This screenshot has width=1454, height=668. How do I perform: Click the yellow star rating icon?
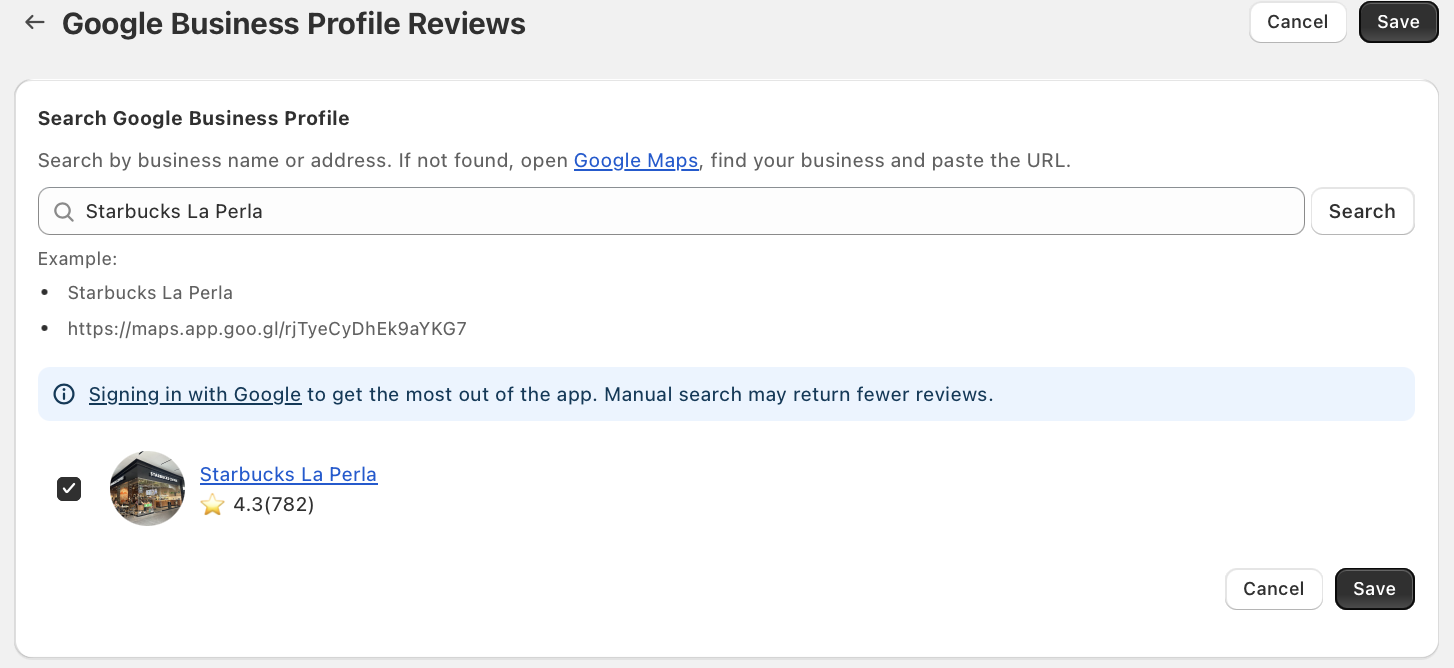pyautogui.click(x=212, y=505)
